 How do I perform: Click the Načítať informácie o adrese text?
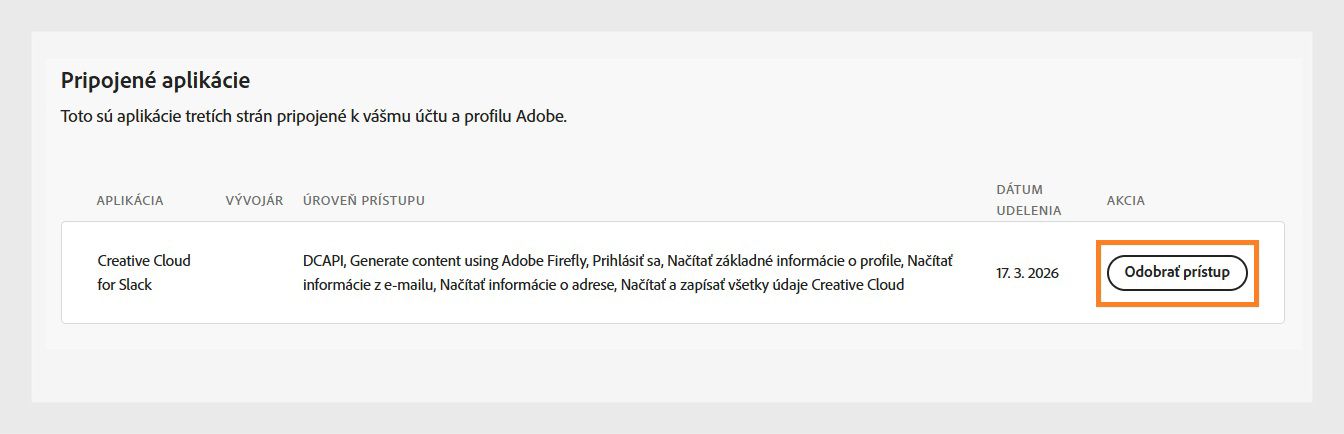tap(527, 285)
